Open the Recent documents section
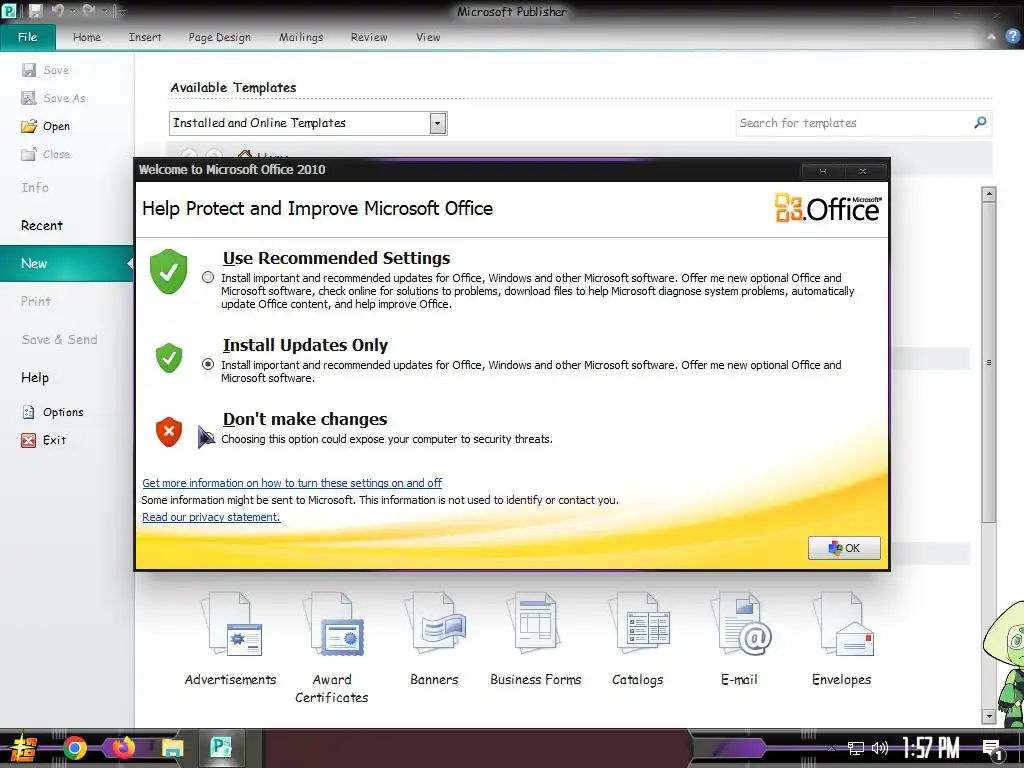The height and width of the screenshot is (768, 1024). (x=42, y=225)
